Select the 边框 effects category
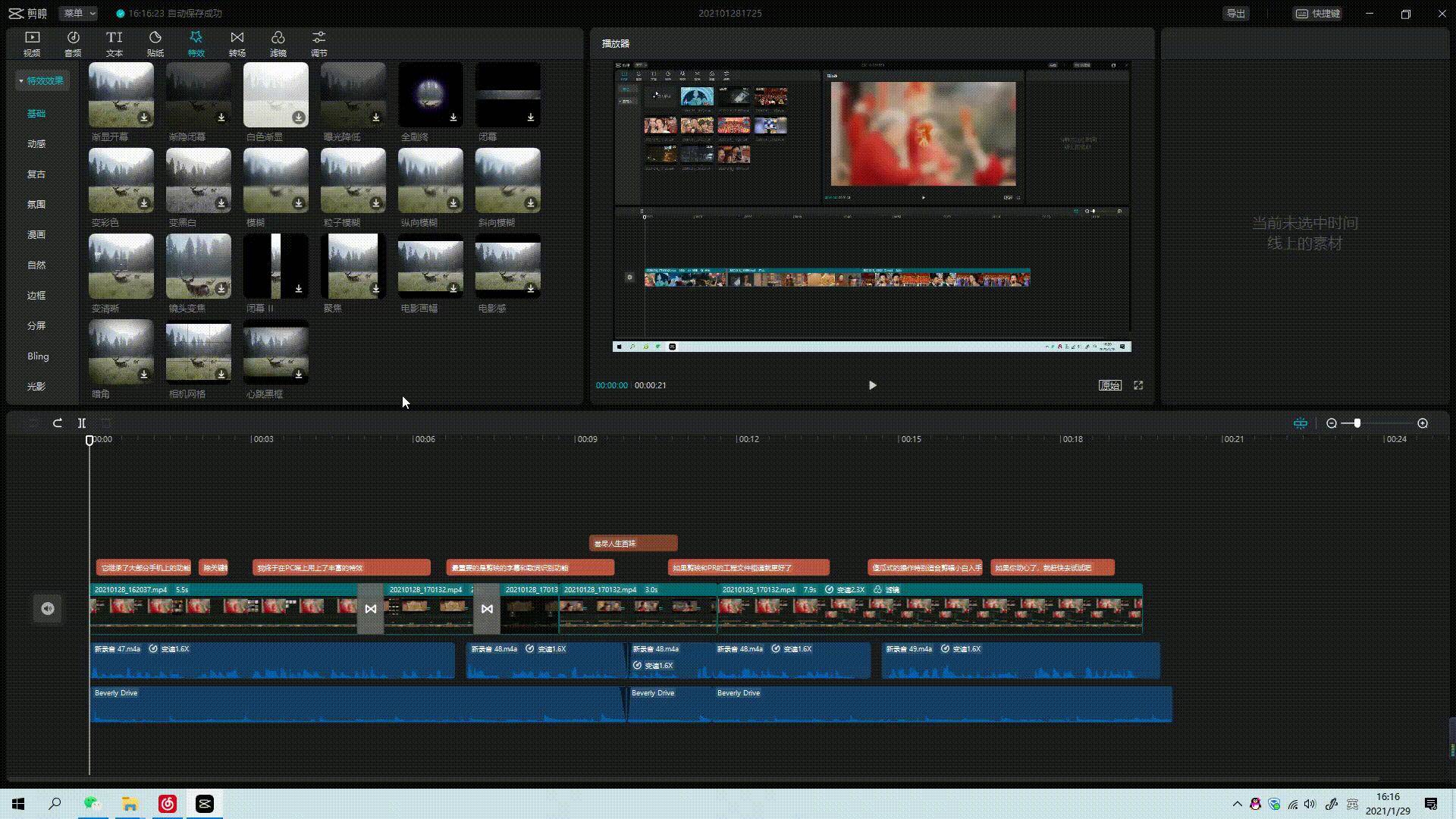Screen dimensions: 1456x819 point(36,295)
